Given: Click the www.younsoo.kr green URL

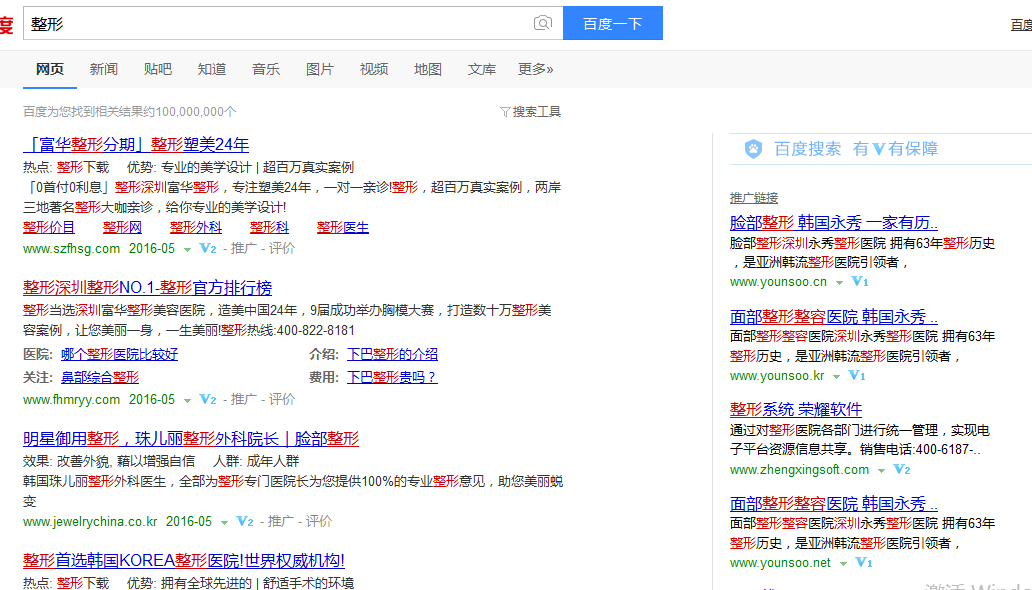Looking at the screenshot, I should pyautogui.click(x=777, y=375).
